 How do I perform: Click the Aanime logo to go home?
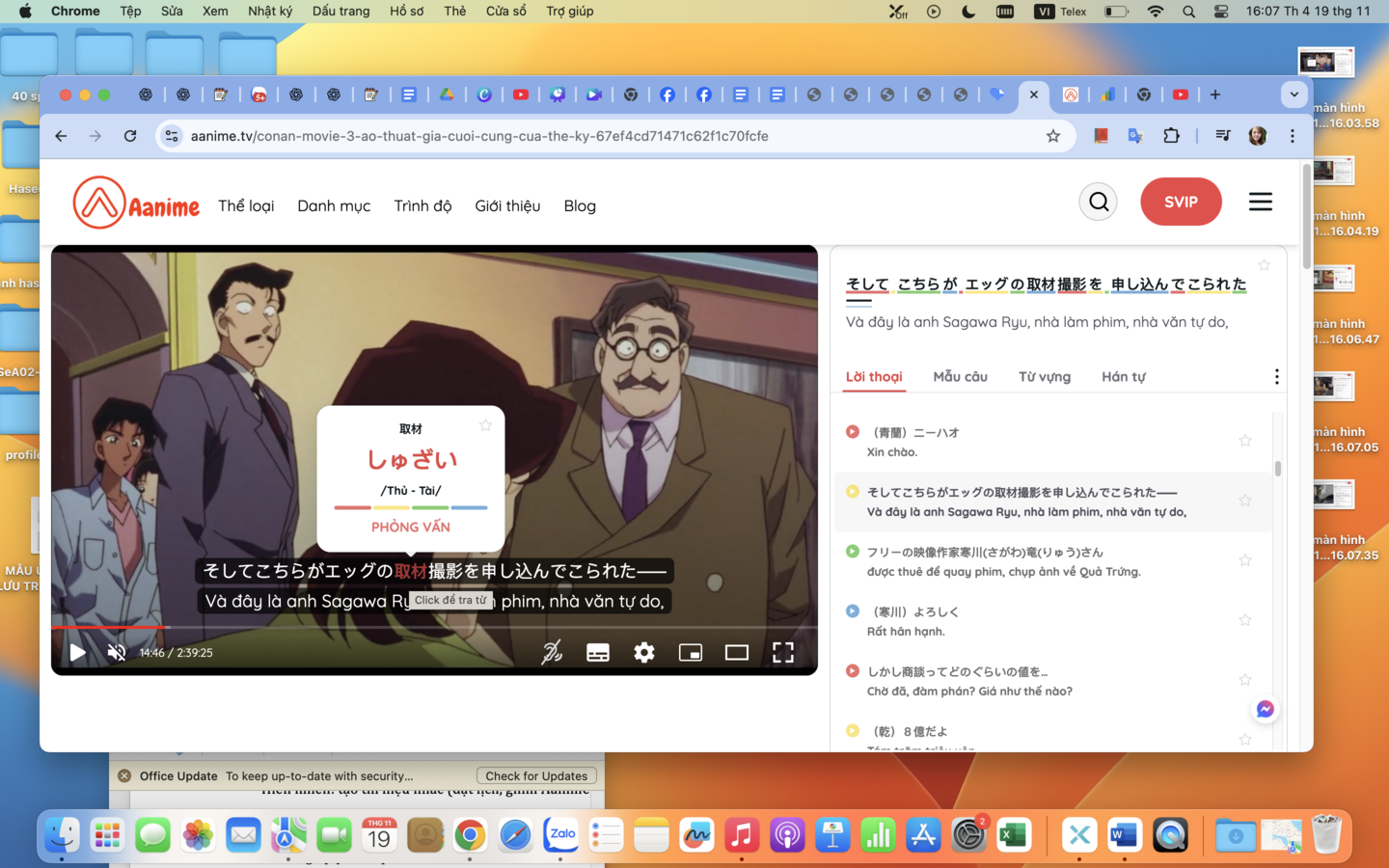(x=136, y=203)
